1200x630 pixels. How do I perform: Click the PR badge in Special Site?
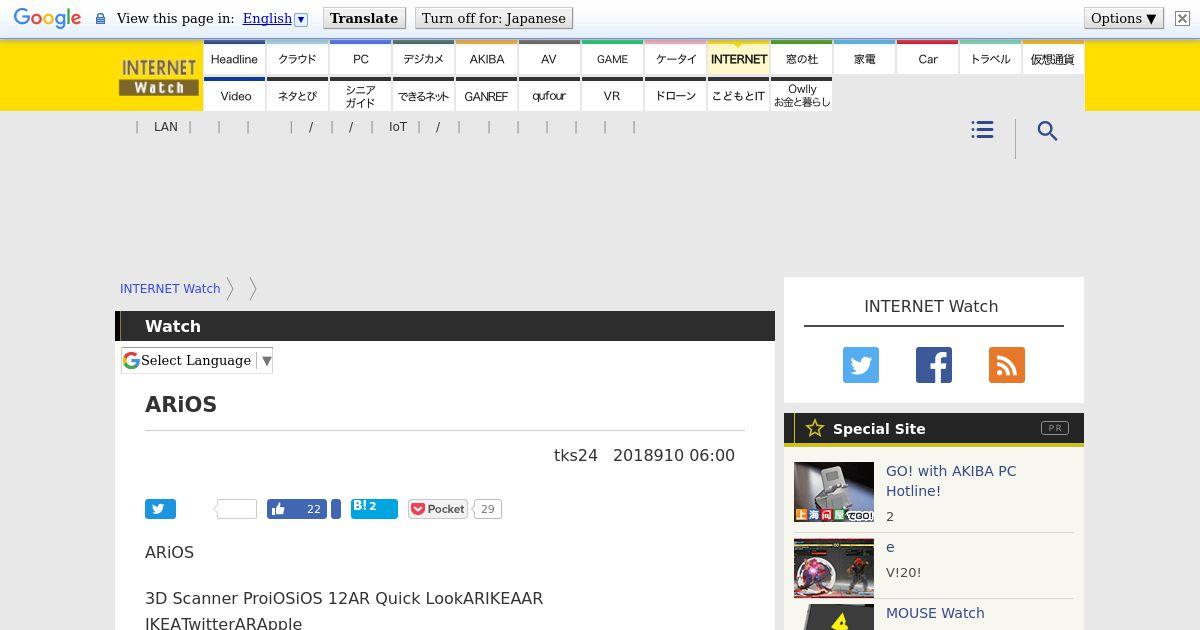coord(1055,428)
